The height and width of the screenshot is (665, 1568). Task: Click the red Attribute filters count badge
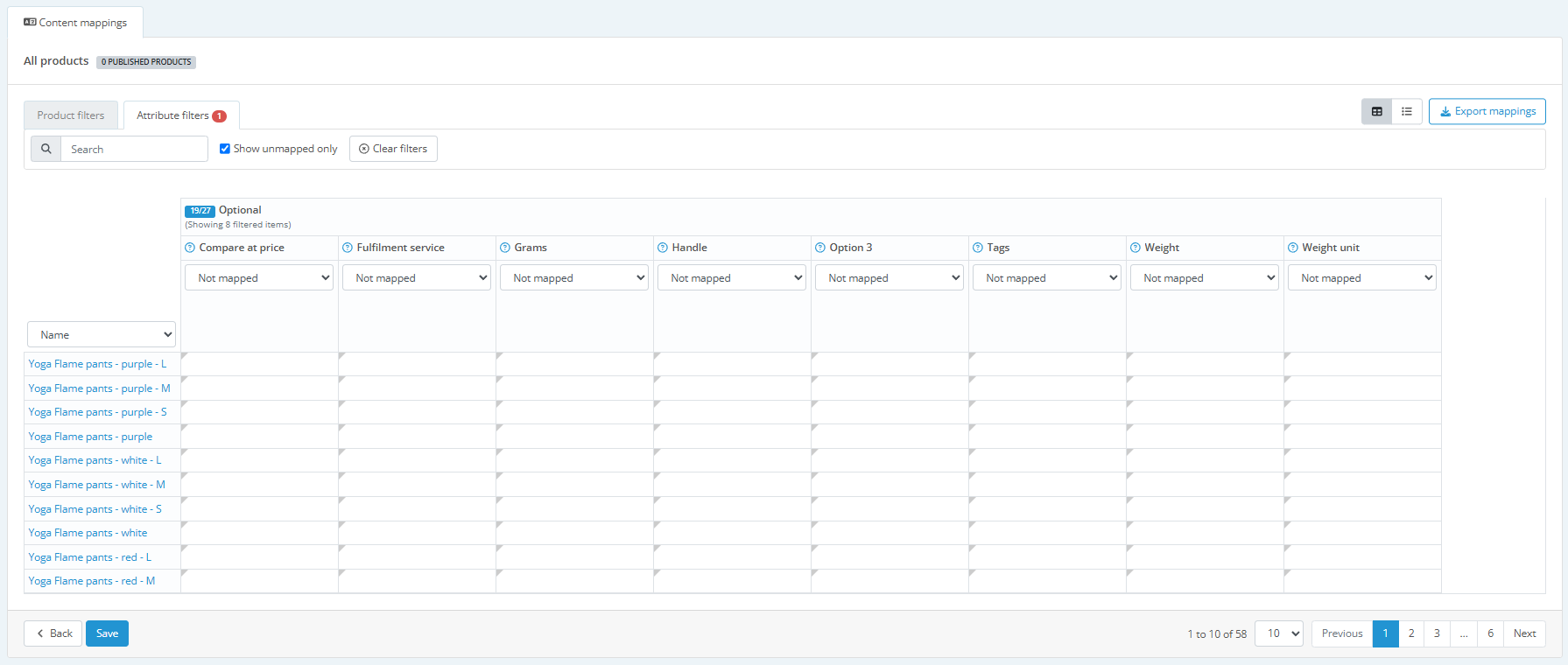pos(219,116)
